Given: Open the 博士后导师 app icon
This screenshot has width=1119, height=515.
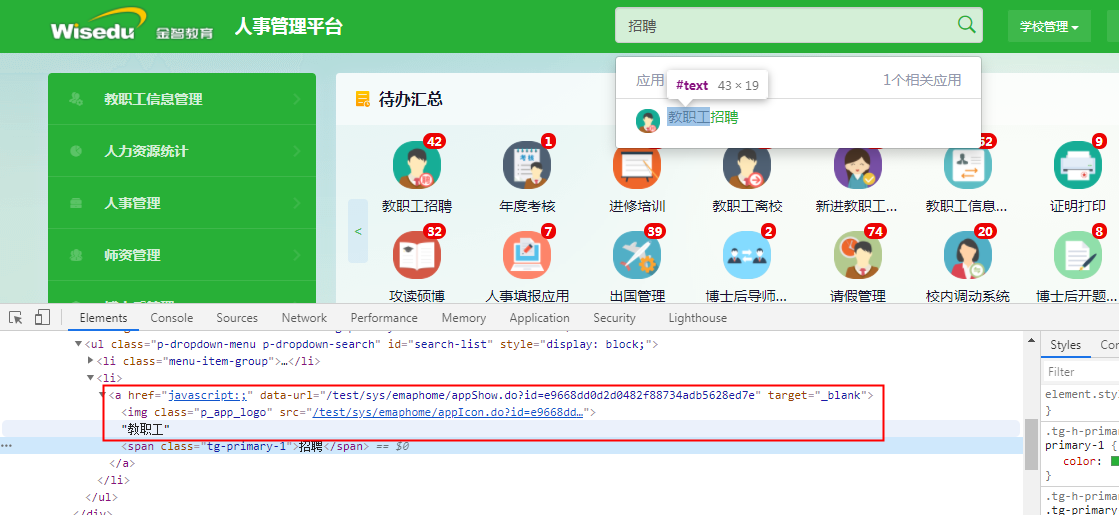Looking at the screenshot, I should (746, 255).
